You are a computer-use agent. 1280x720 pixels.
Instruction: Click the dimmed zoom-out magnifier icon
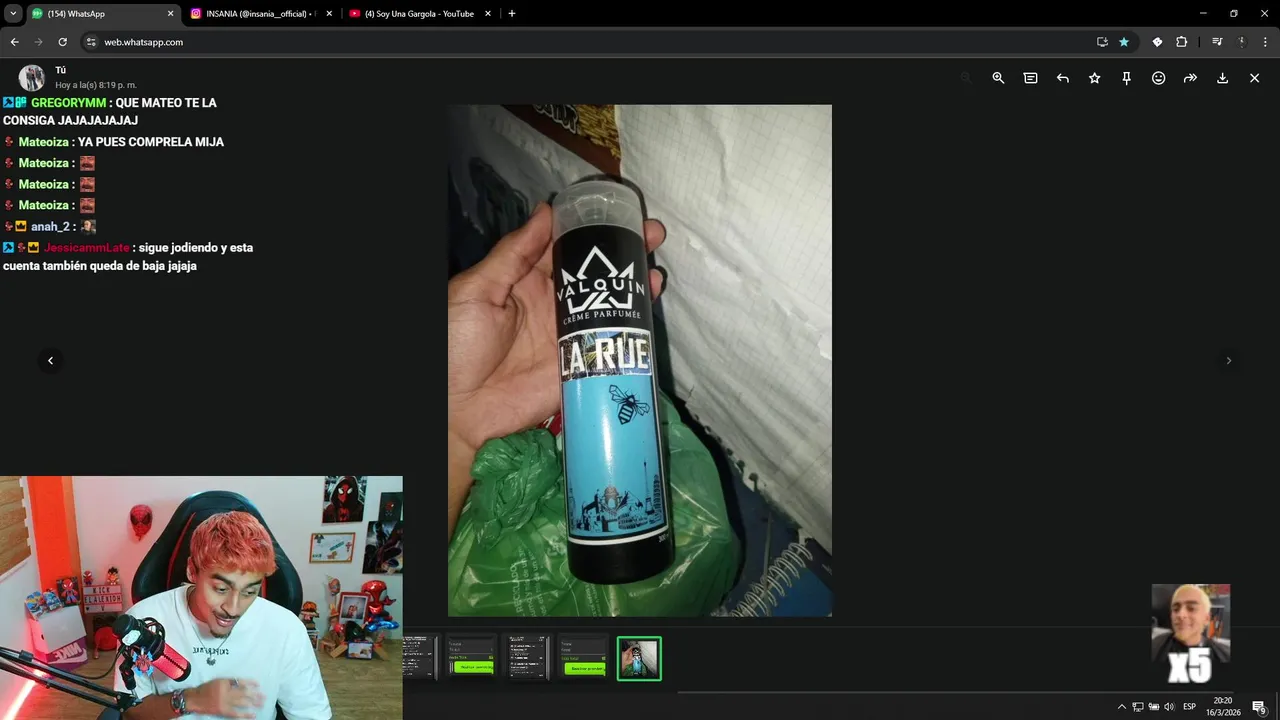[x=966, y=78]
